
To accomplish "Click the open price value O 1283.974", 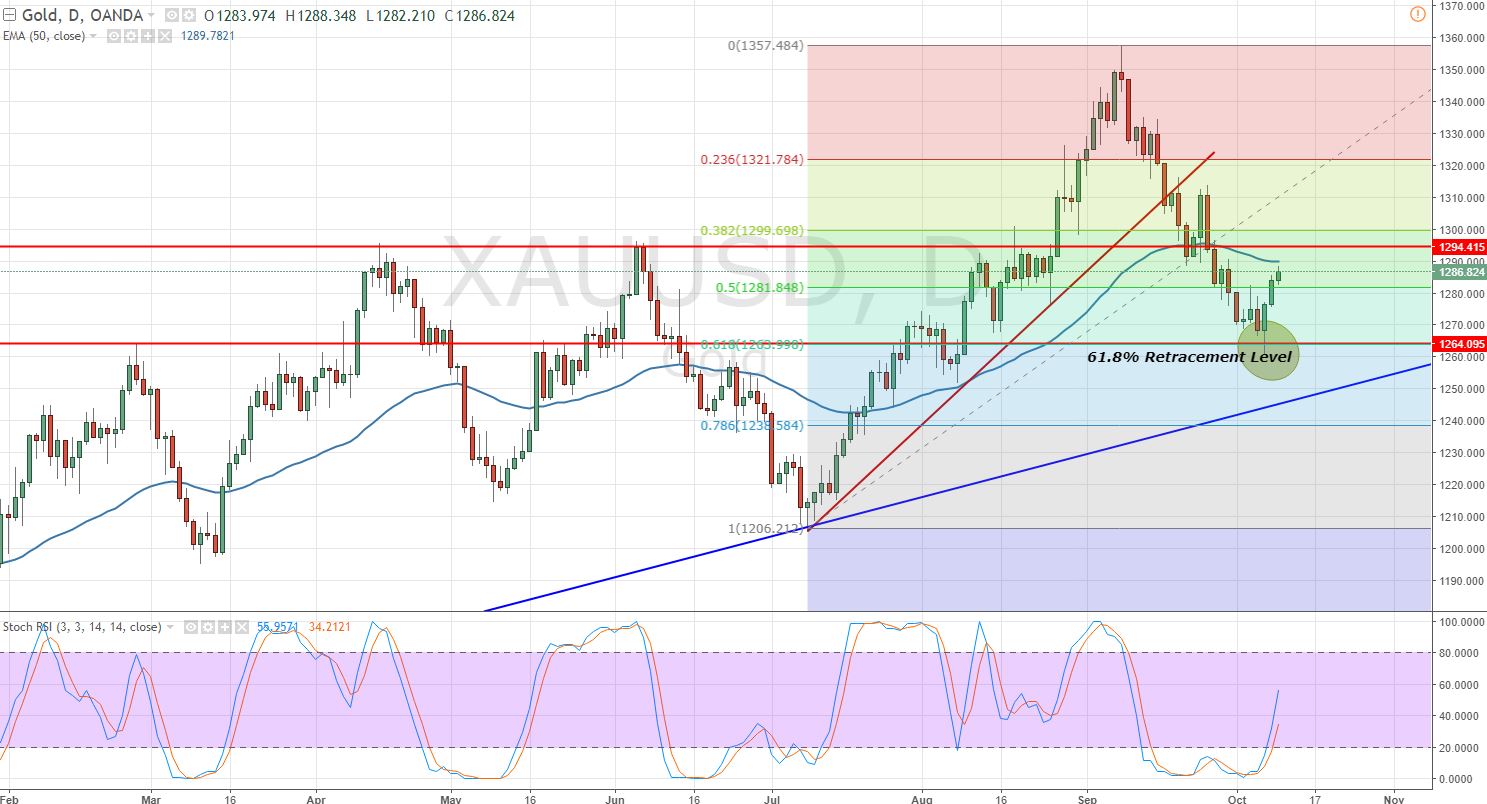I will 239,16.
